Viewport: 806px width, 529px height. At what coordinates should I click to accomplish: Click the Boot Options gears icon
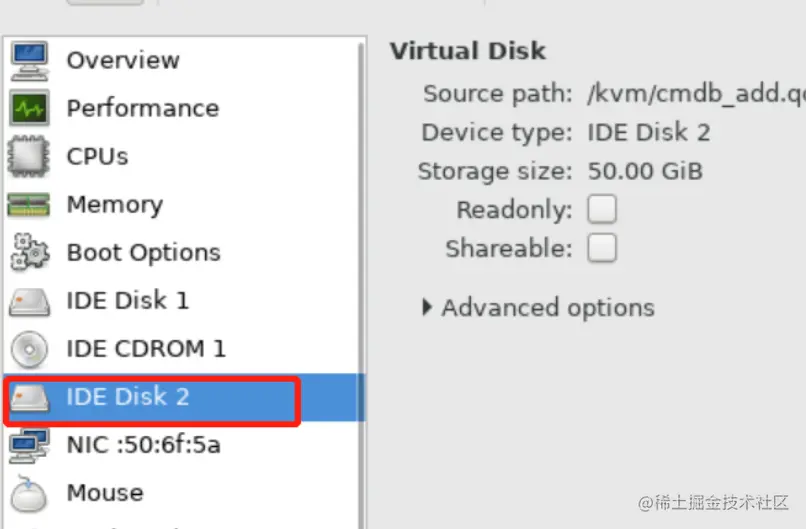(29, 252)
